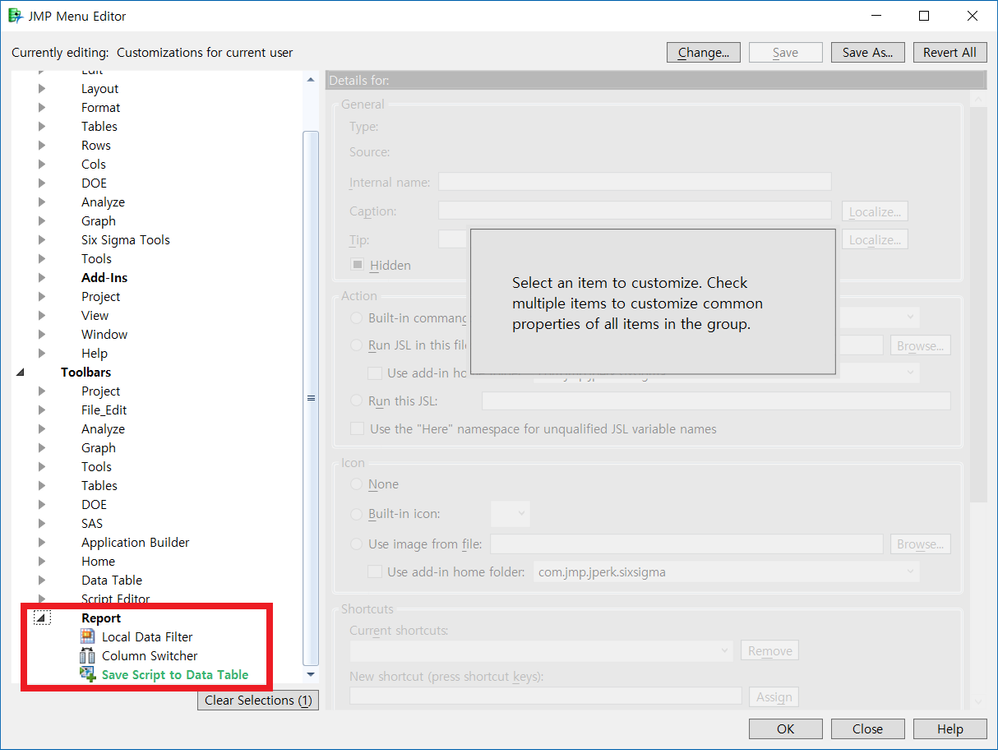The width and height of the screenshot is (998, 750).
Task: Select the Run this JSL radio button
Action: click(x=356, y=401)
